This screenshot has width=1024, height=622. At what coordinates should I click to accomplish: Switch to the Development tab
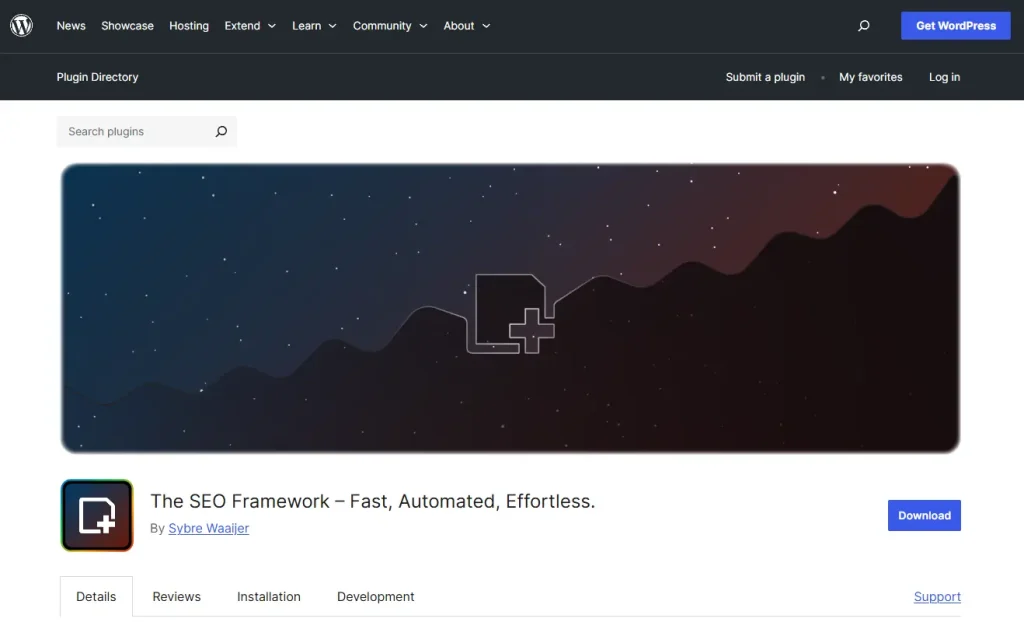[x=375, y=596]
